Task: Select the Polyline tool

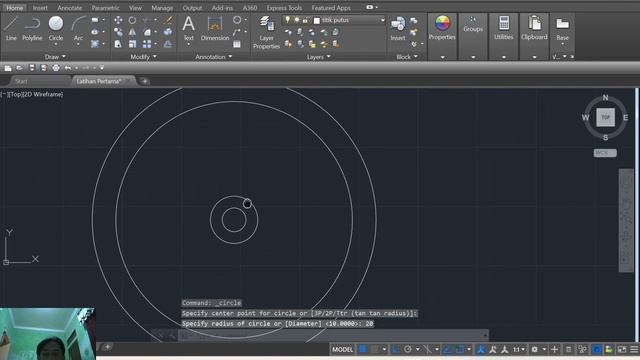Action: click(x=32, y=28)
